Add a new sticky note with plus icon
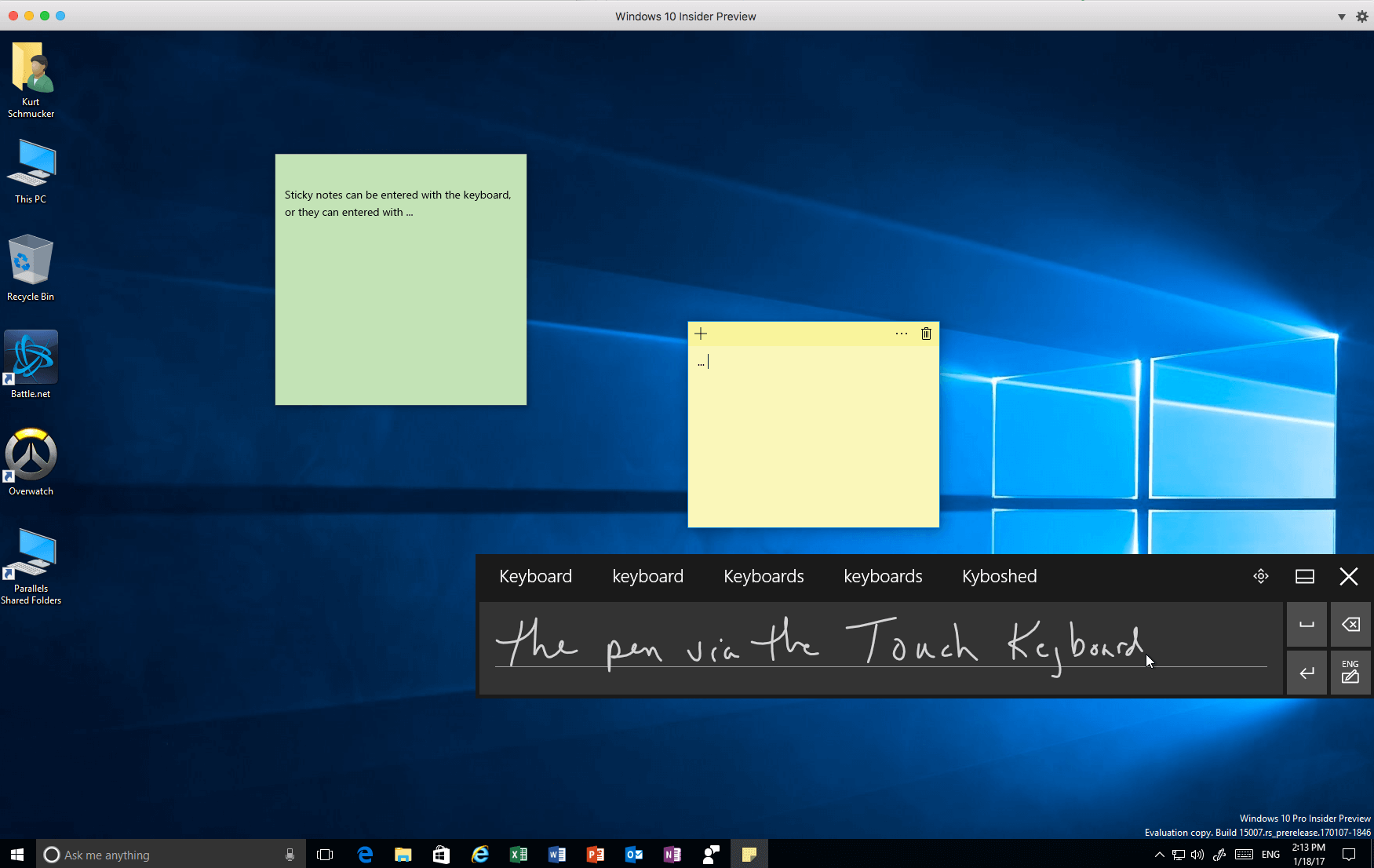 701,334
